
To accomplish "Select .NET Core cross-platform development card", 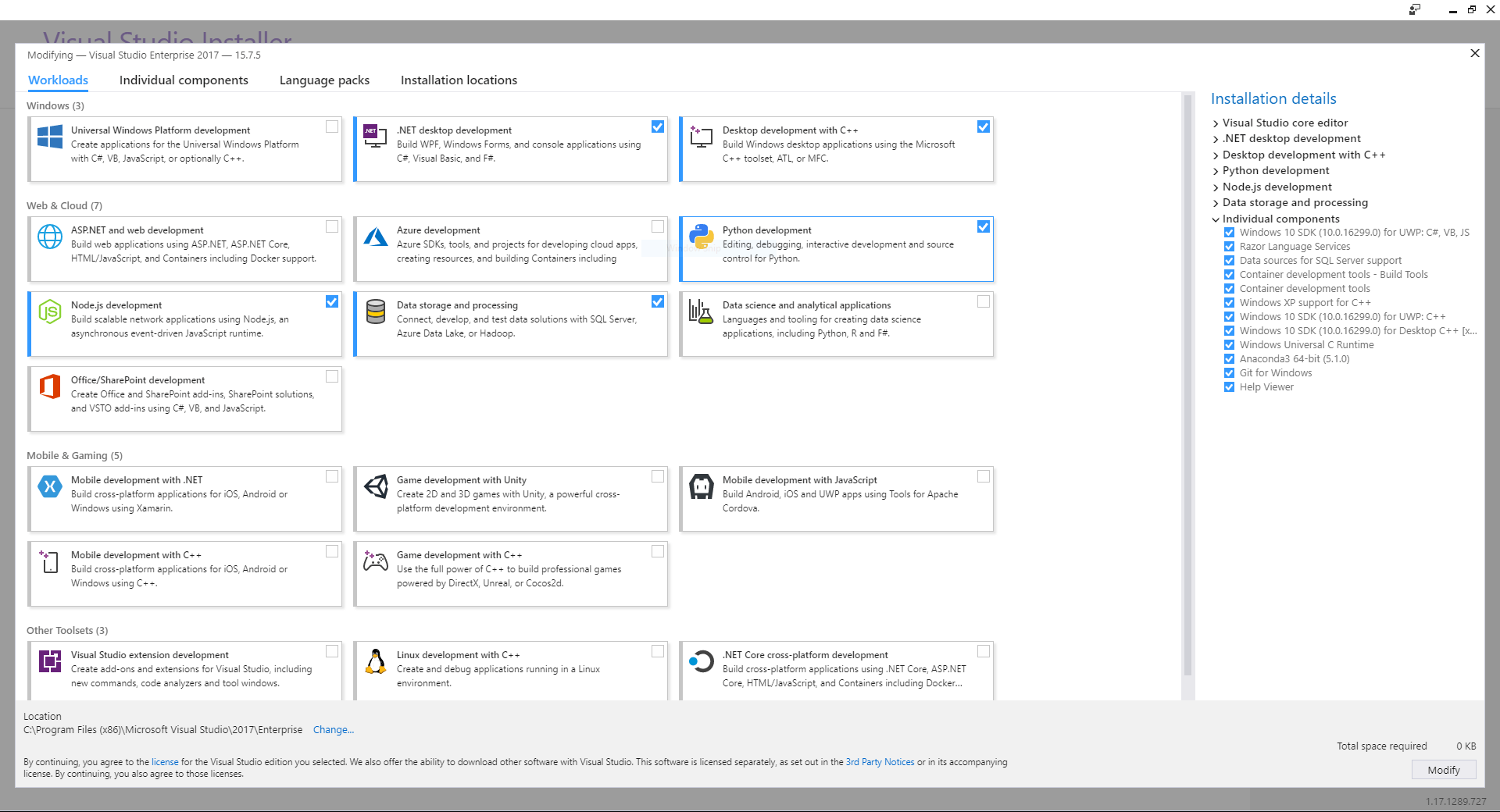I will coord(837,671).
